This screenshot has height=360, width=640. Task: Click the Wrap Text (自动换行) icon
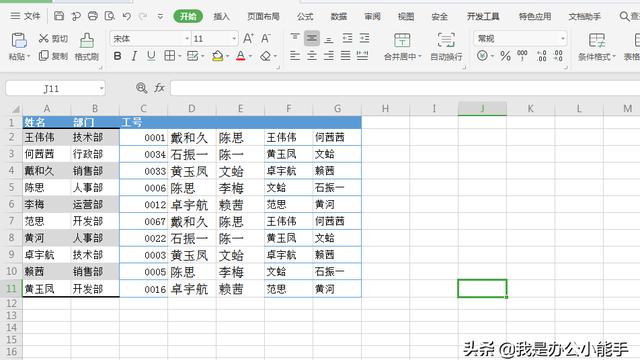tap(446, 40)
